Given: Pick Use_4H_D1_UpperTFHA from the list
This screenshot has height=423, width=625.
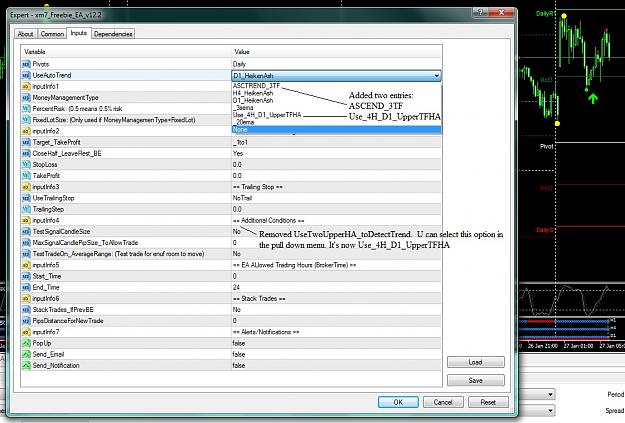Looking at the screenshot, I should (x=267, y=115).
